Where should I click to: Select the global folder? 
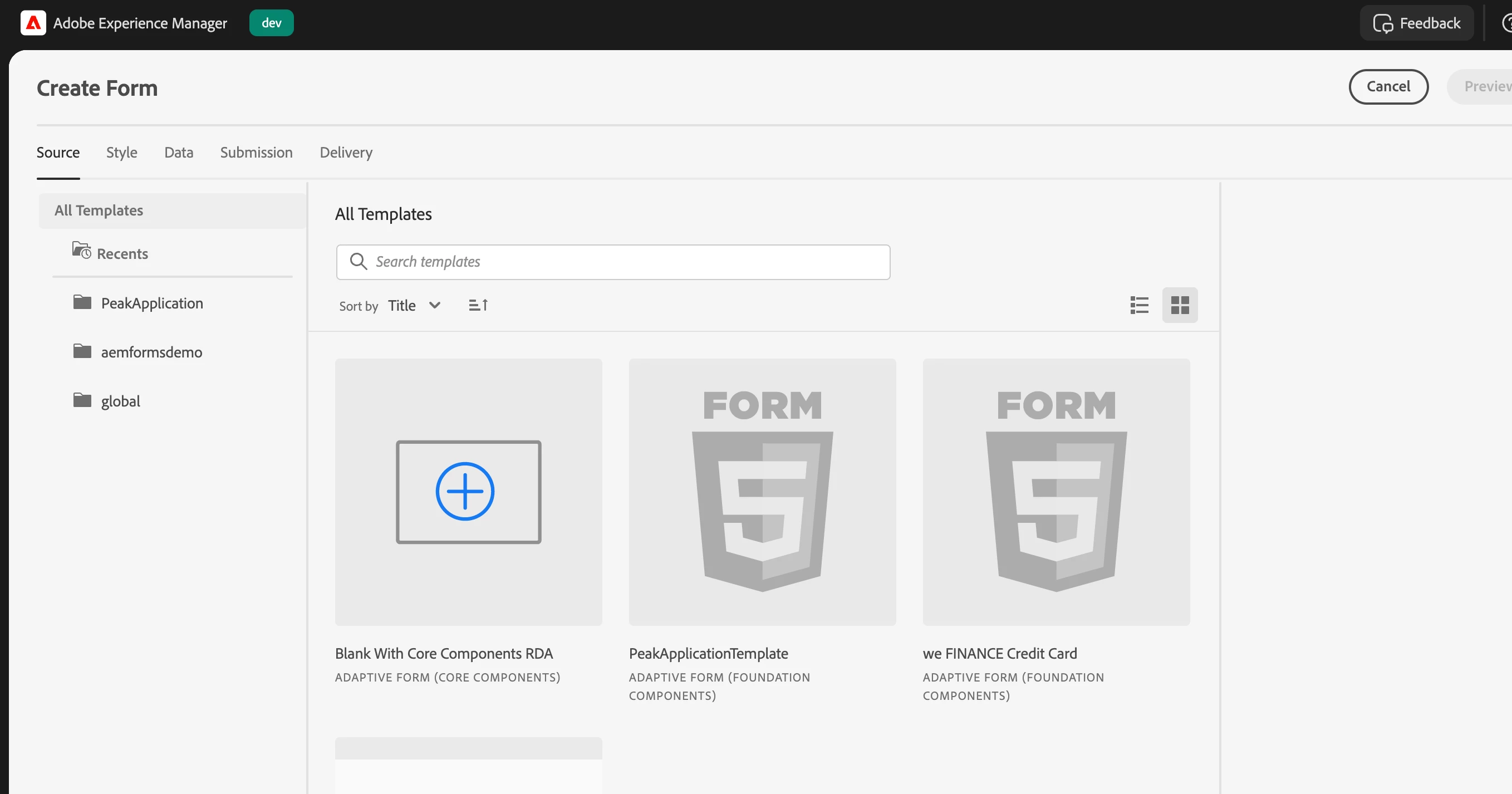click(120, 401)
